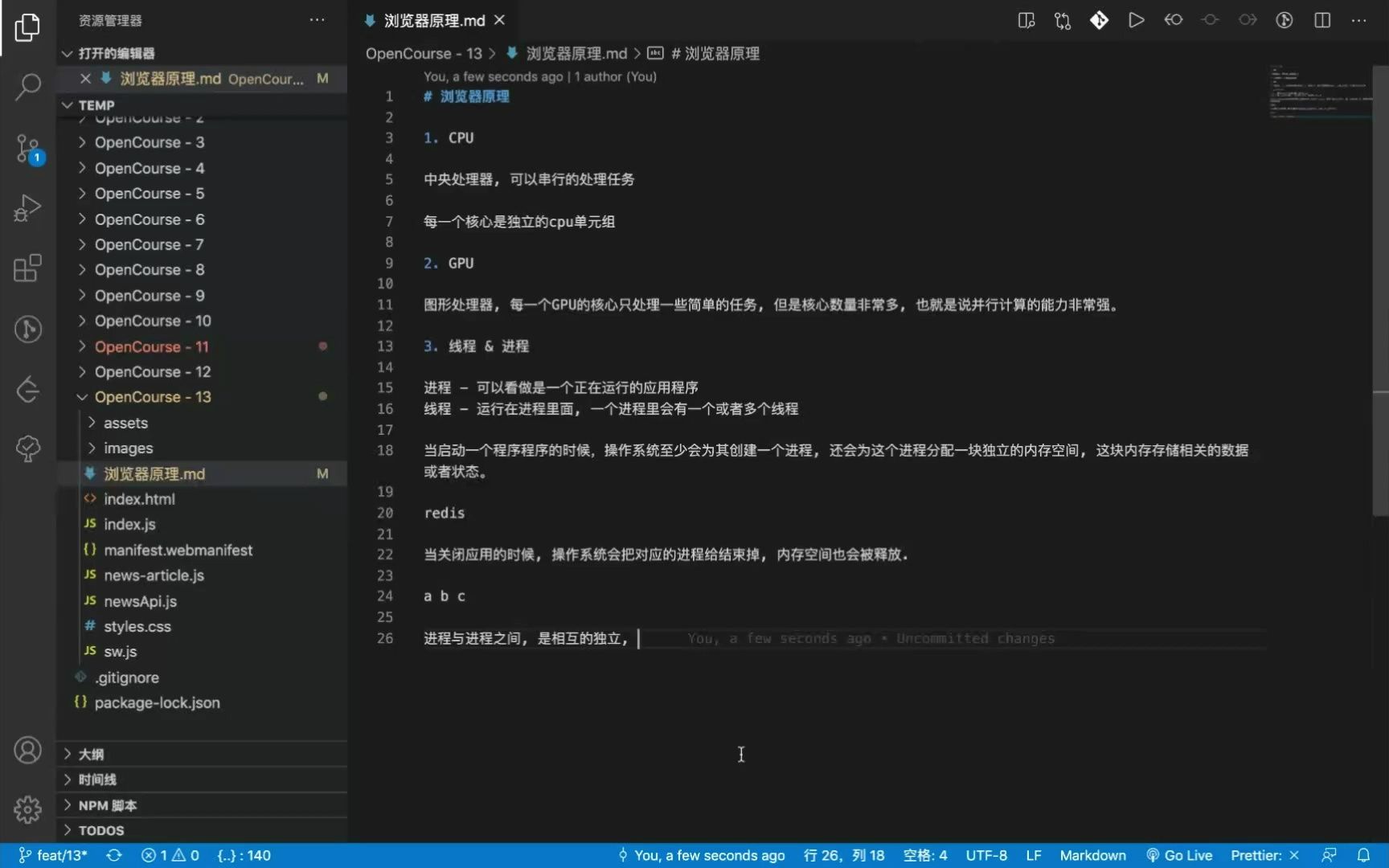The width and height of the screenshot is (1389, 868).
Task: Open Accounts menu in activity bar
Action: coord(27,750)
